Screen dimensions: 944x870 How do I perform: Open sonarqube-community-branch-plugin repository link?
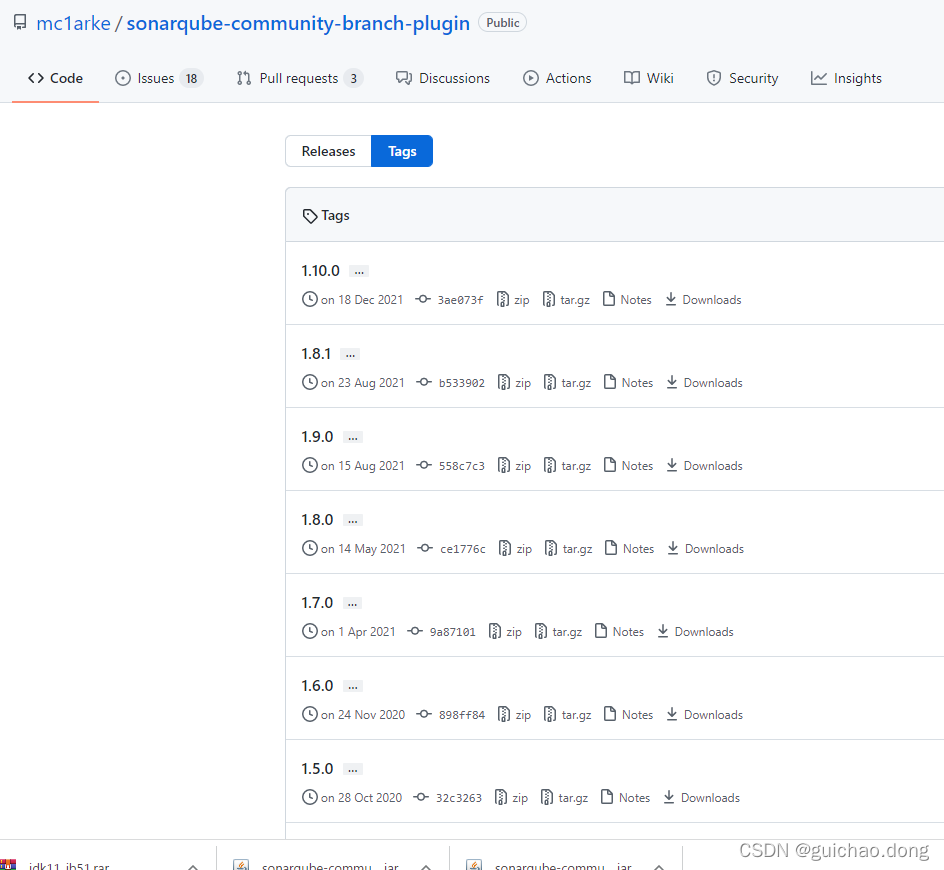coord(298,23)
